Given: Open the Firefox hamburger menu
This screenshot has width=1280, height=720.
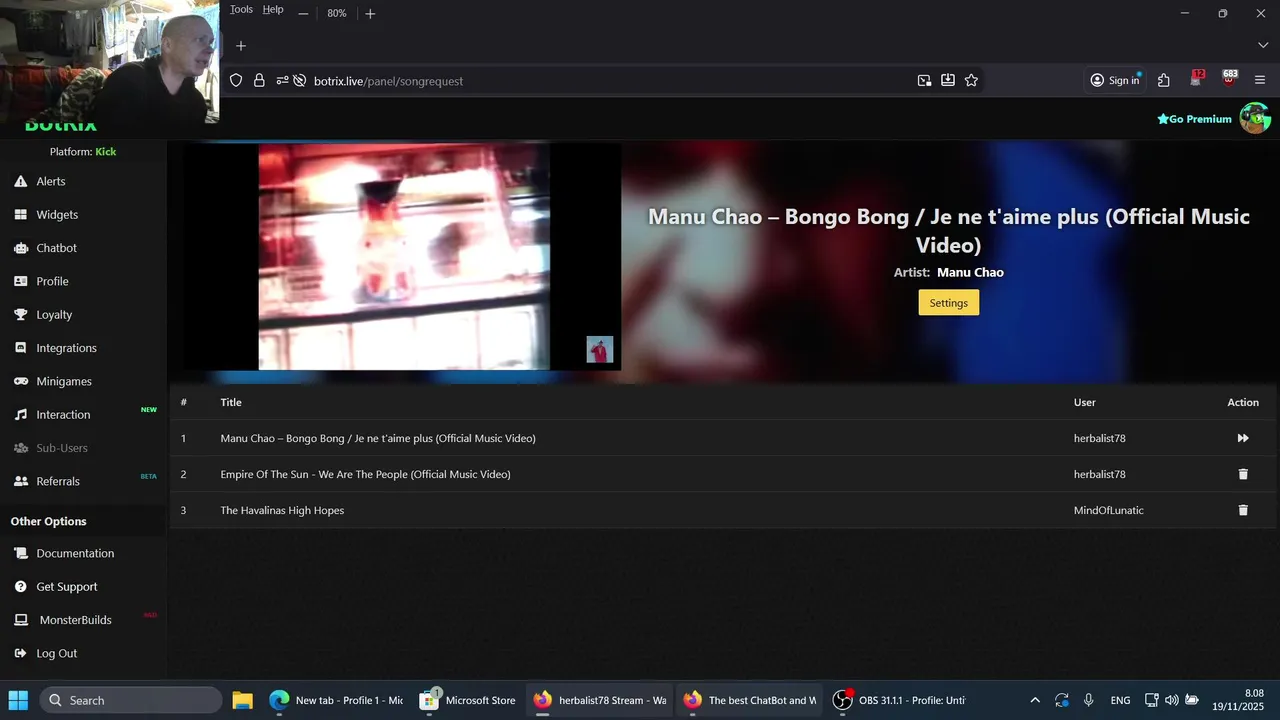Looking at the screenshot, I should tap(1260, 81).
